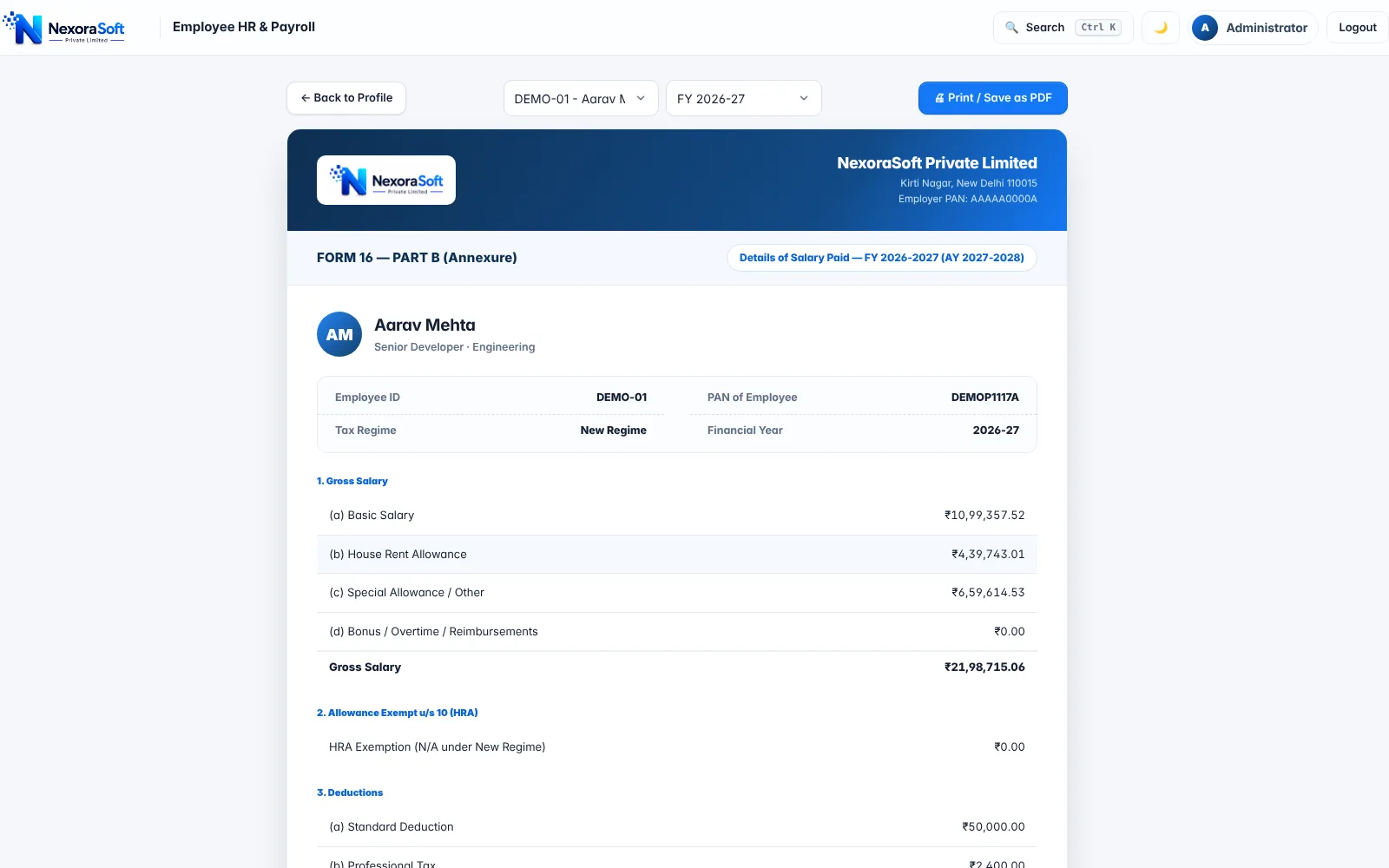Click the 1. Gross Salary section heading

(352, 481)
